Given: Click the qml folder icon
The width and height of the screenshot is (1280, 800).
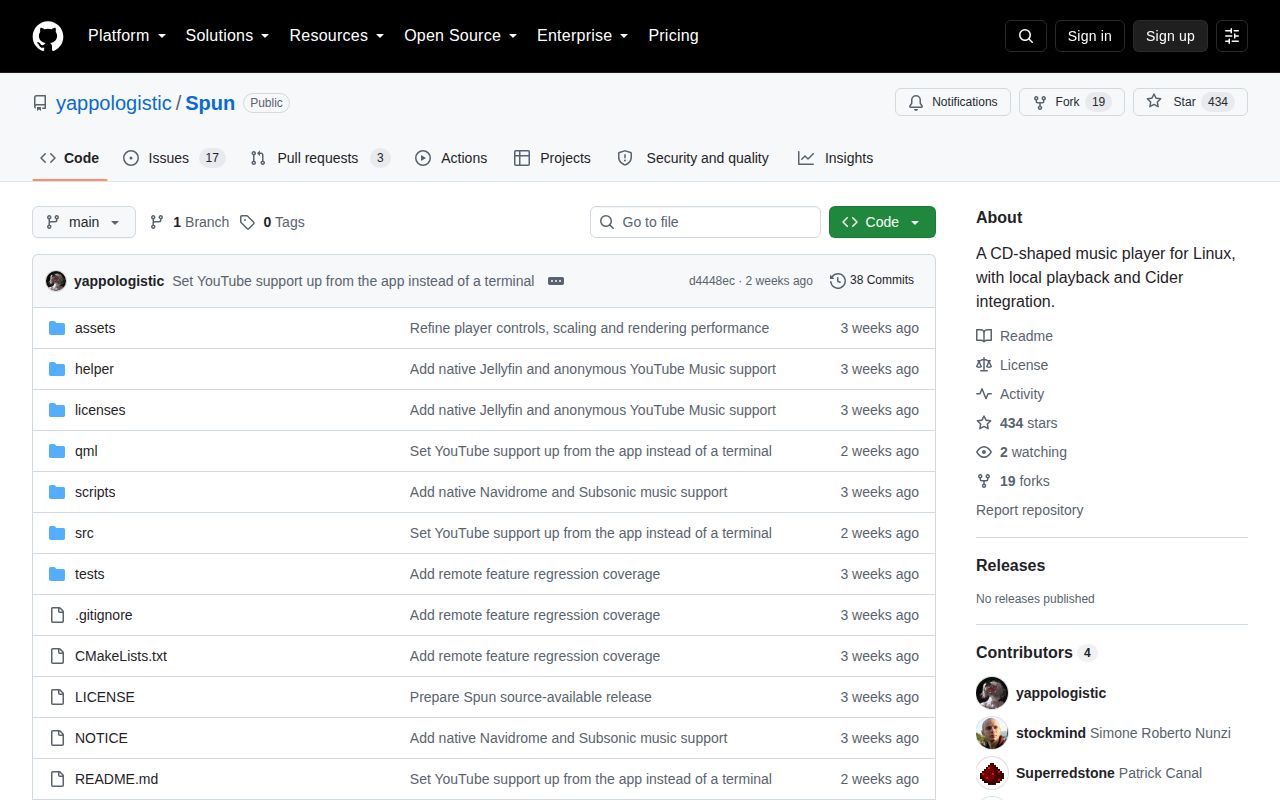Looking at the screenshot, I should (57, 451).
